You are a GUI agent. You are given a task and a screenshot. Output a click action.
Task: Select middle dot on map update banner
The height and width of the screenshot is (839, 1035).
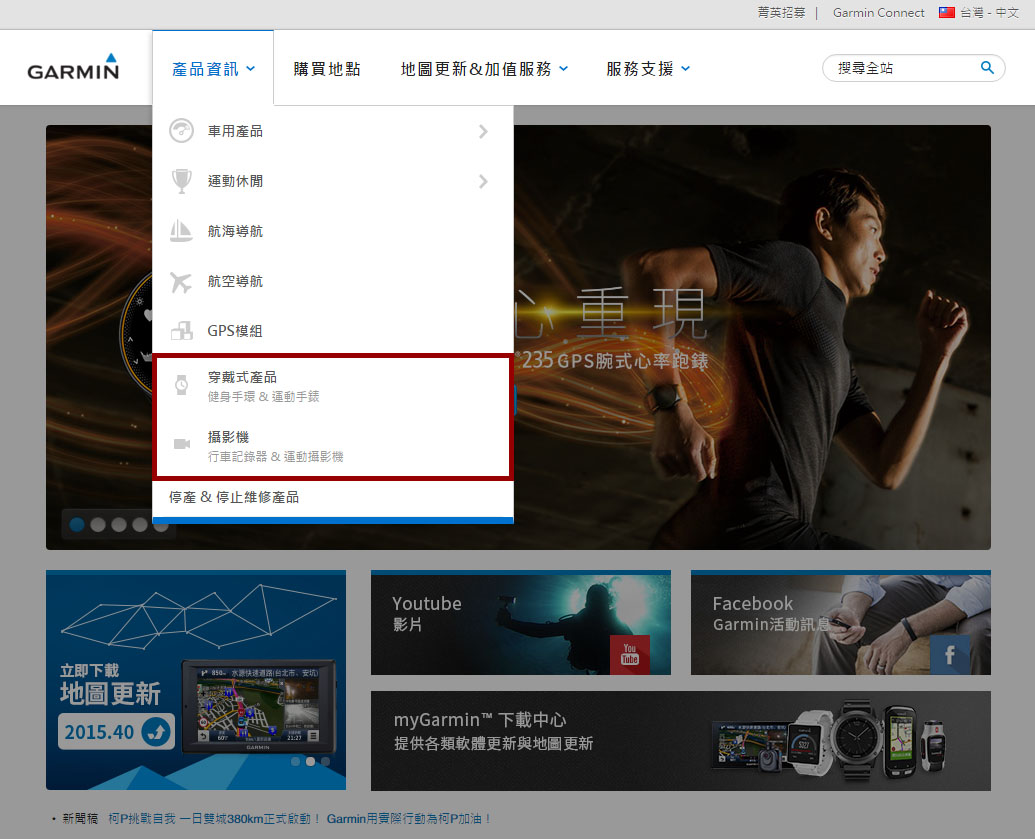[x=310, y=762]
